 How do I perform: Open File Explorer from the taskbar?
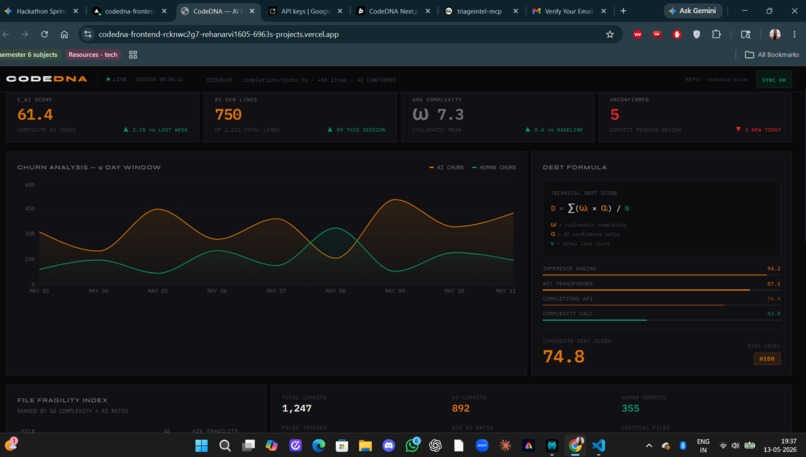pyautogui.click(x=365, y=445)
